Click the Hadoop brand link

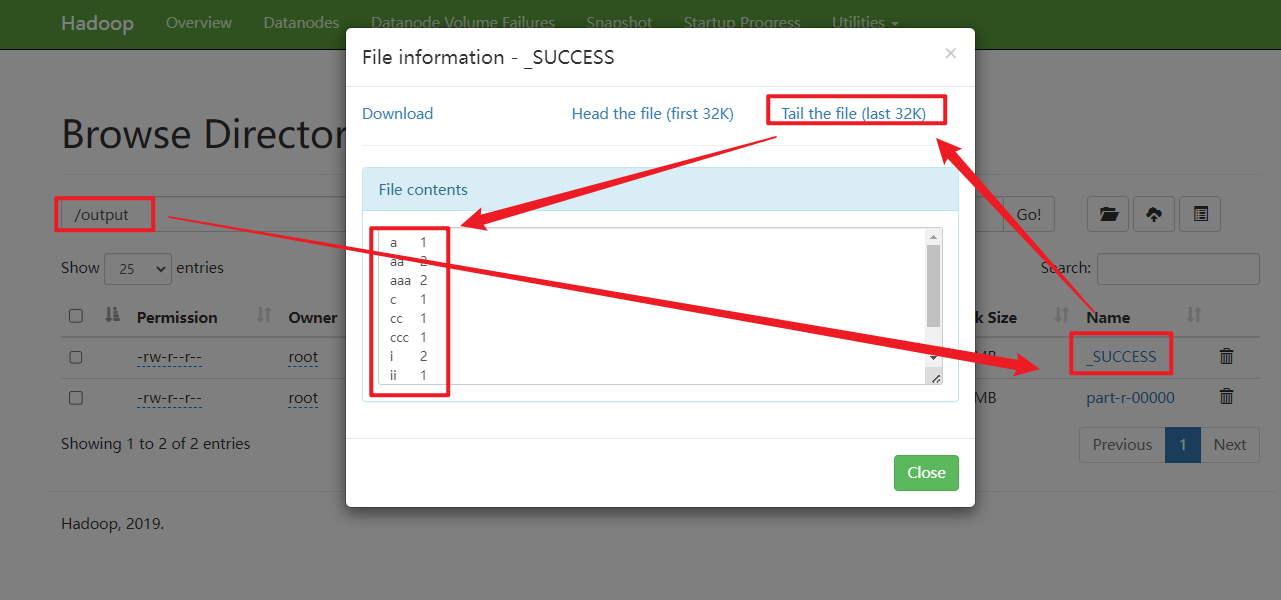tap(97, 23)
